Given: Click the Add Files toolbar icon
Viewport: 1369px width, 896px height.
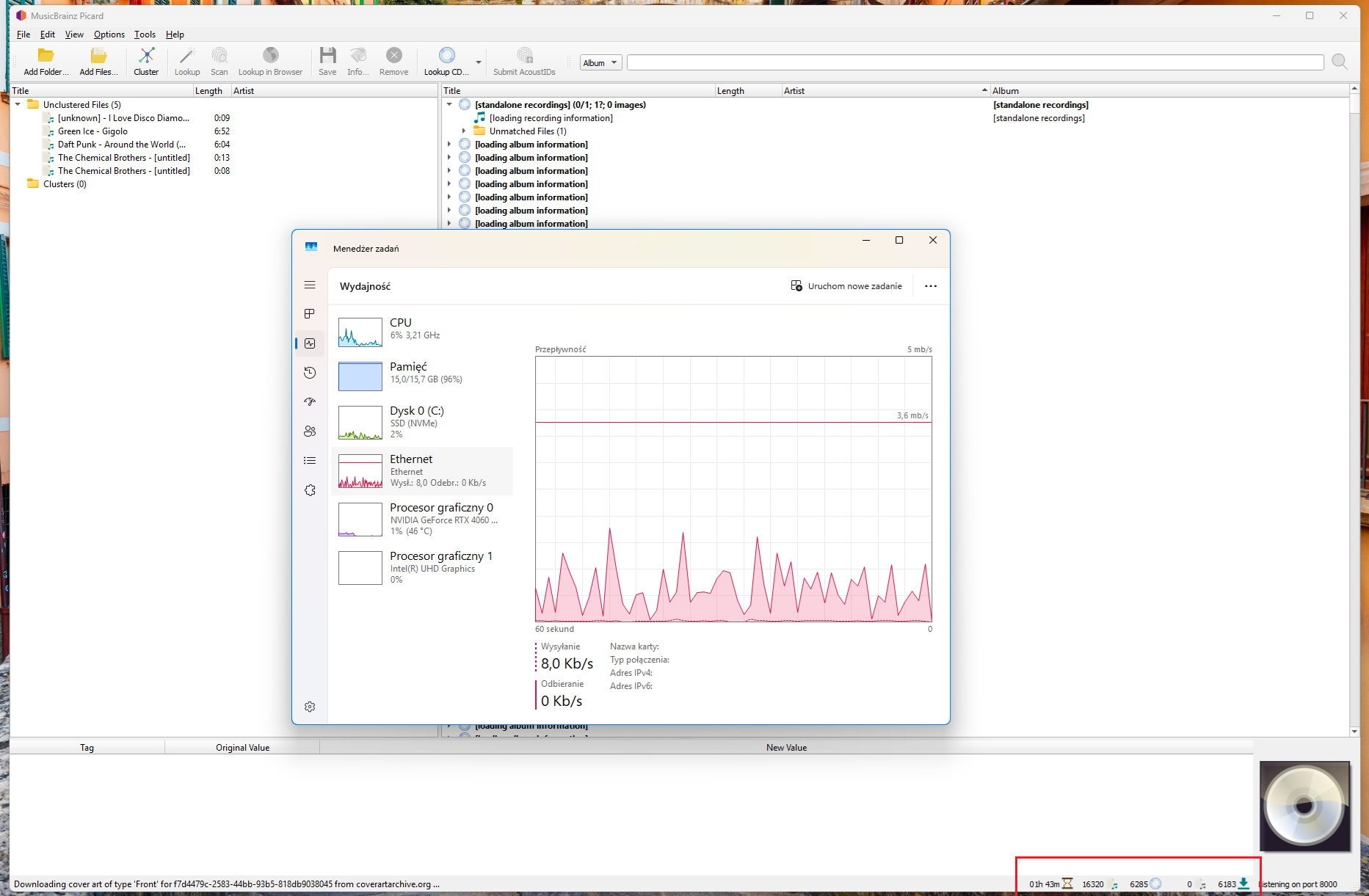Looking at the screenshot, I should pyautogui.click(x=98, y=62).
